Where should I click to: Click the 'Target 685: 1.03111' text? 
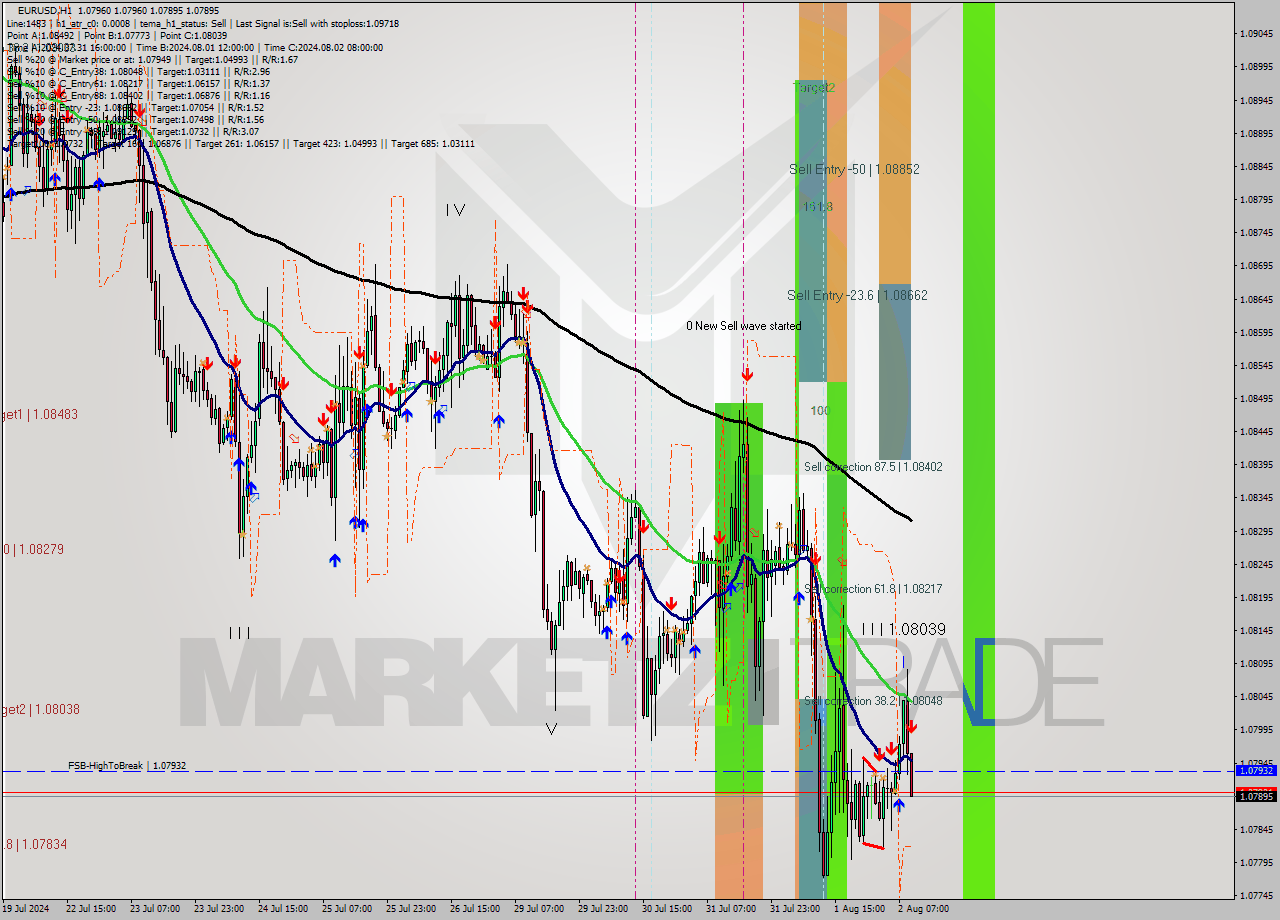tap(433, 144)
